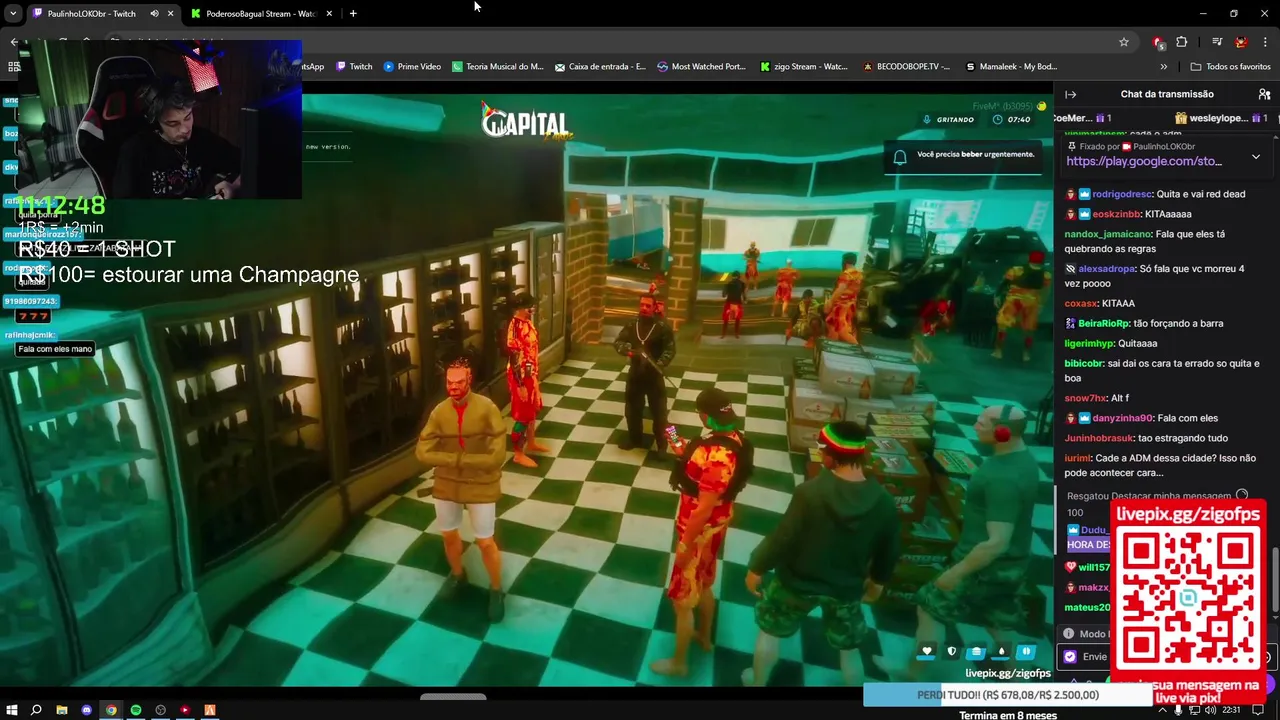Screen dimensions: 1280x720
Task: Open a new browser tab
Action: click(x=353, y=14)
